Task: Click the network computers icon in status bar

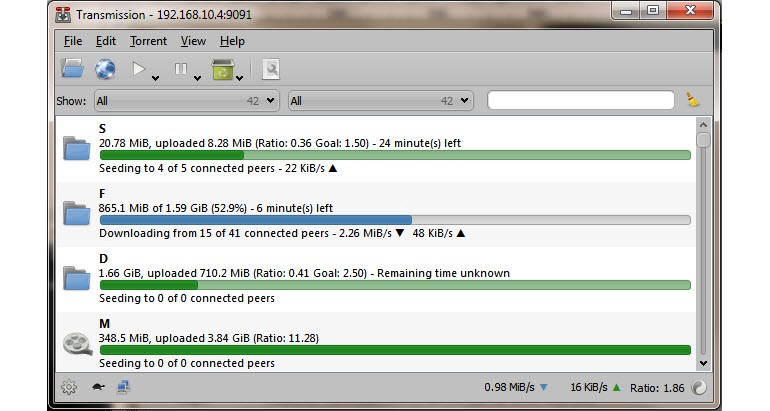Action: [124, 387]
